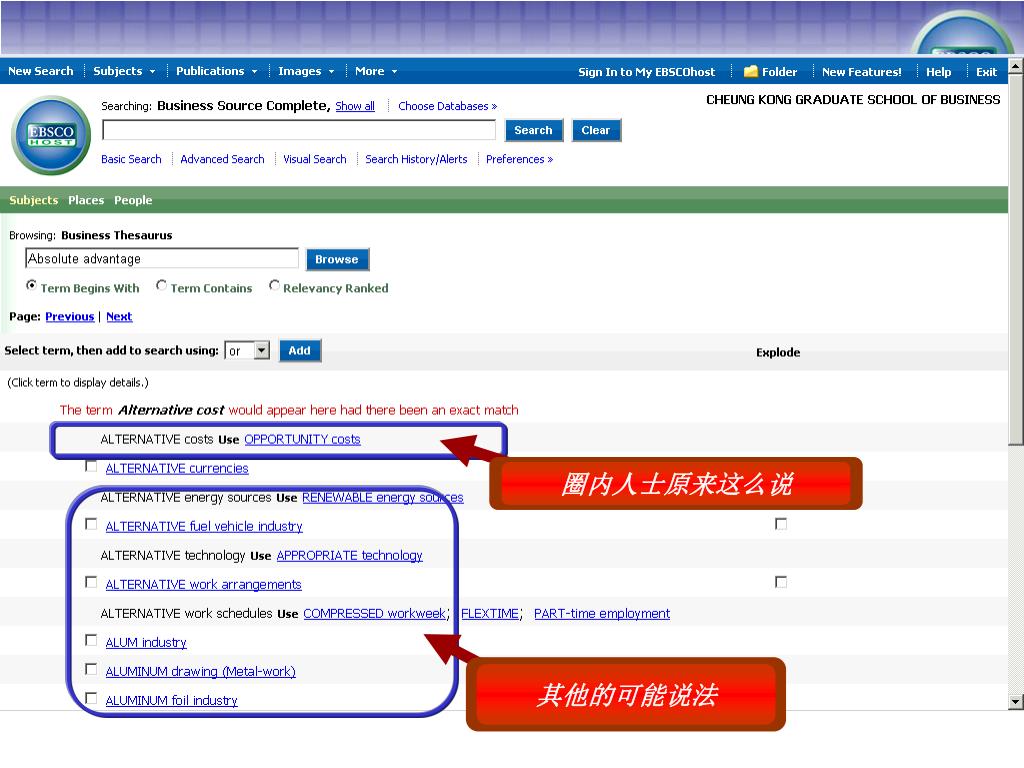Open the OPPORTUNITY costs term
The height and width of the screenshot is (768, 1024).
[x=302, y=439]
